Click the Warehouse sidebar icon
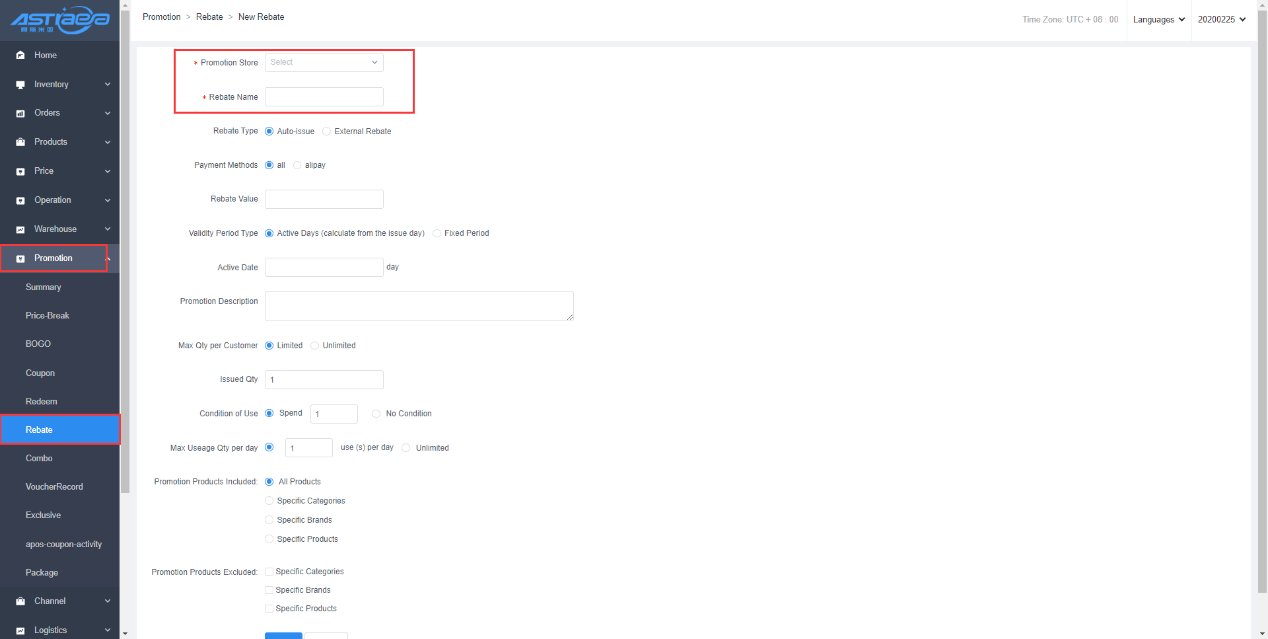Screen dimensions: 1268x639 point(20,229)
